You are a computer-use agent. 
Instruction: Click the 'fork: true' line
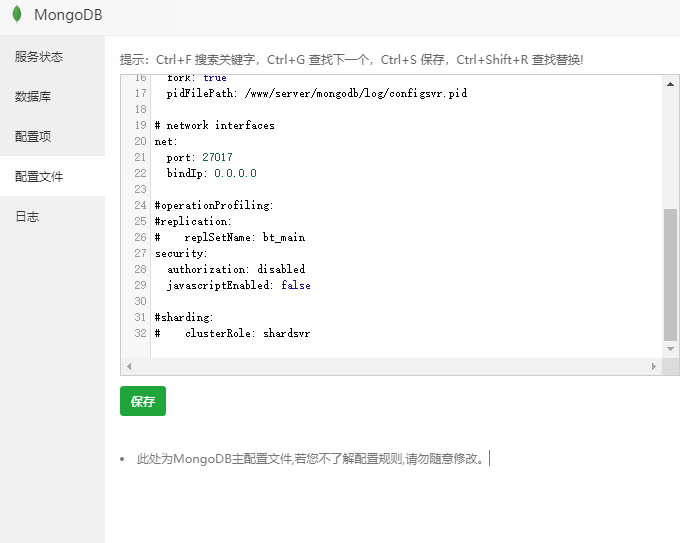(x=197, y=78)
